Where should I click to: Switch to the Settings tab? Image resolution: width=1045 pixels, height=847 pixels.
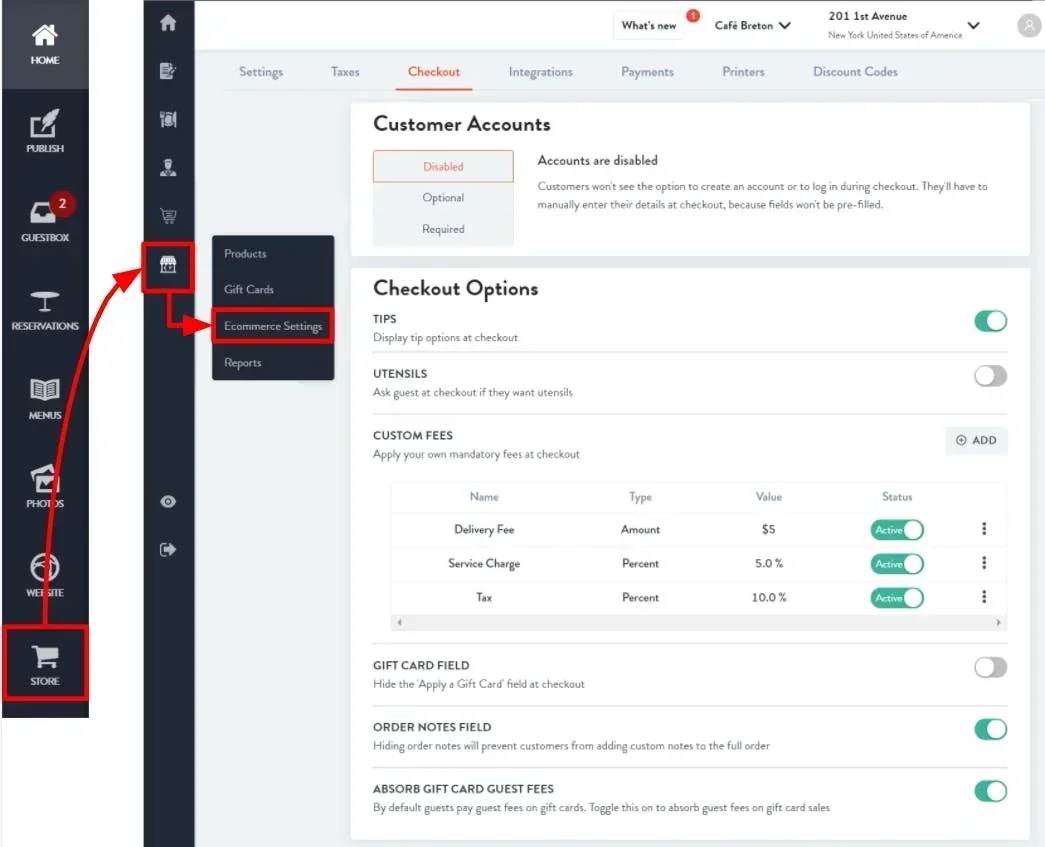[261, 72]
